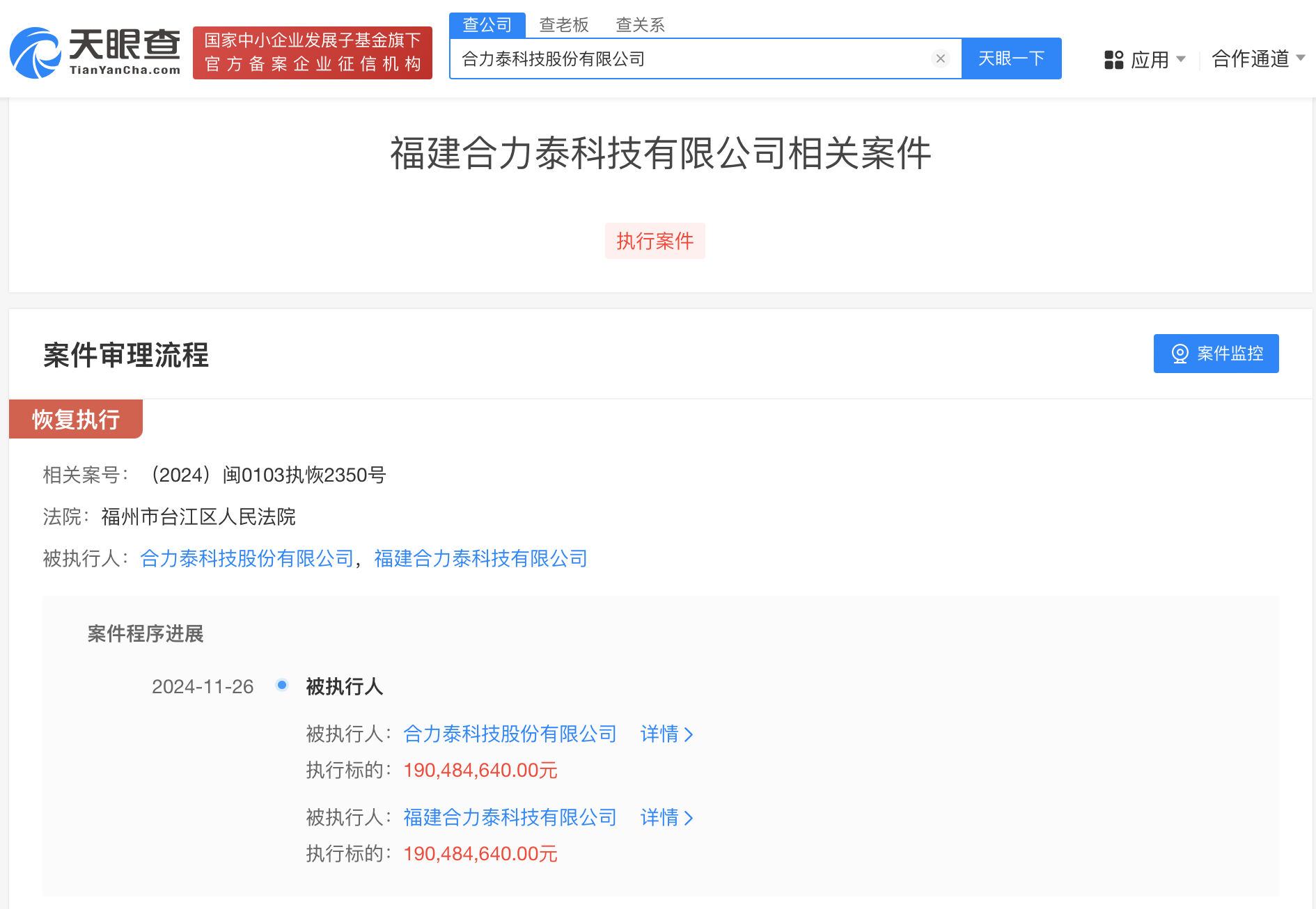Click the camera icon in 案件监控 button
1316x909 pixels.
coord(1180,354)
